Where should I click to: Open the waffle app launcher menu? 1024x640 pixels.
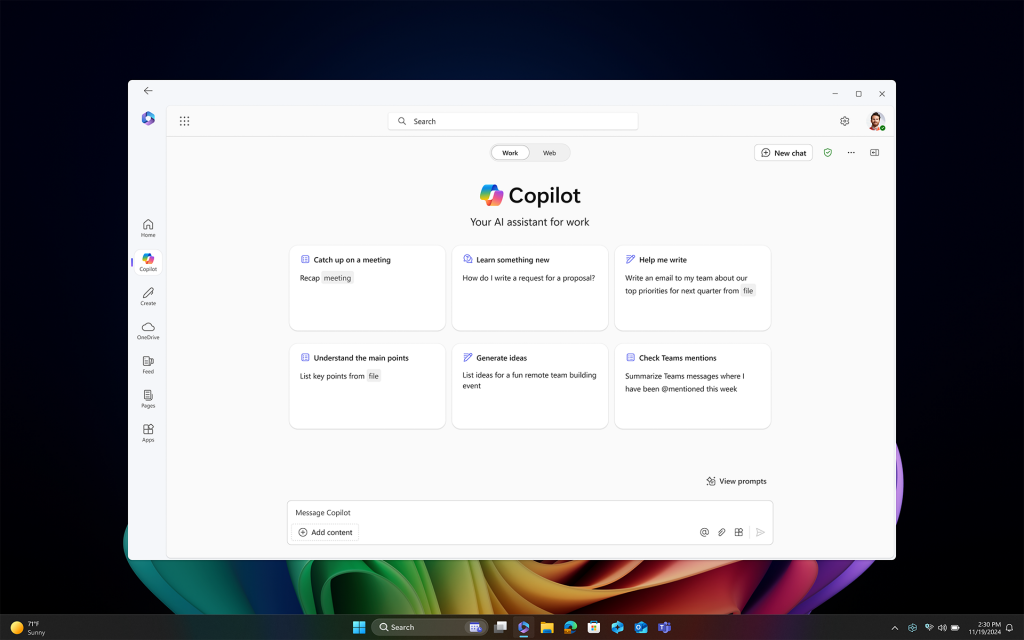click(184, 120)
